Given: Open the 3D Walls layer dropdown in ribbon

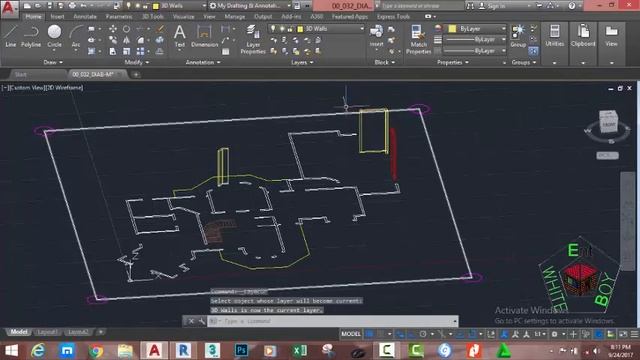Looking at the screenshot, I should click(362, 29).
